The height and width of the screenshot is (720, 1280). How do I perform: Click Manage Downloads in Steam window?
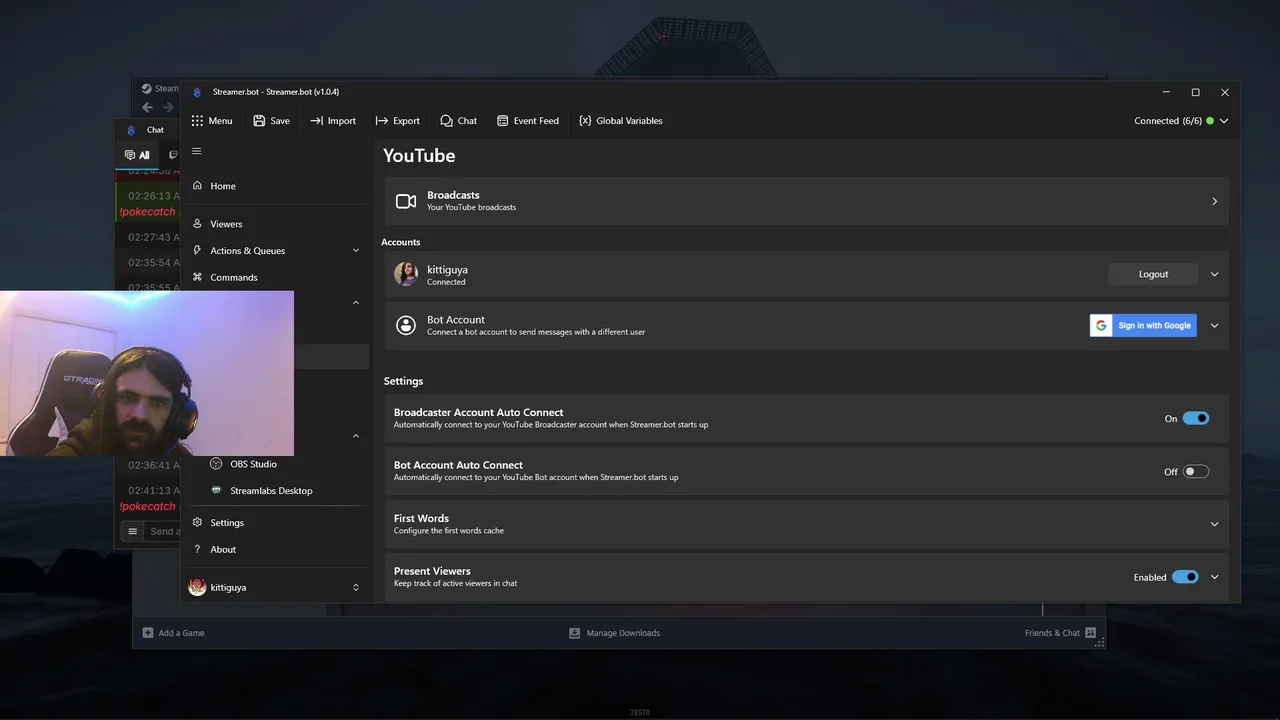pyautogui.click(x=614, y=633)
